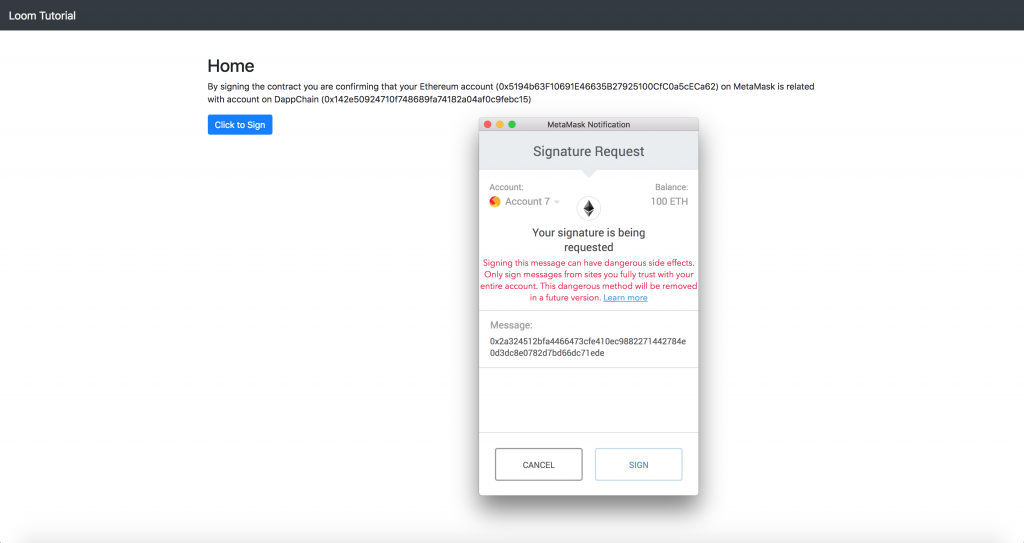Image resolution: width=1024 pixels, height=543 pixels.
Task: Open the Account 7 dropdown
Action: click(x=532, y=201)
